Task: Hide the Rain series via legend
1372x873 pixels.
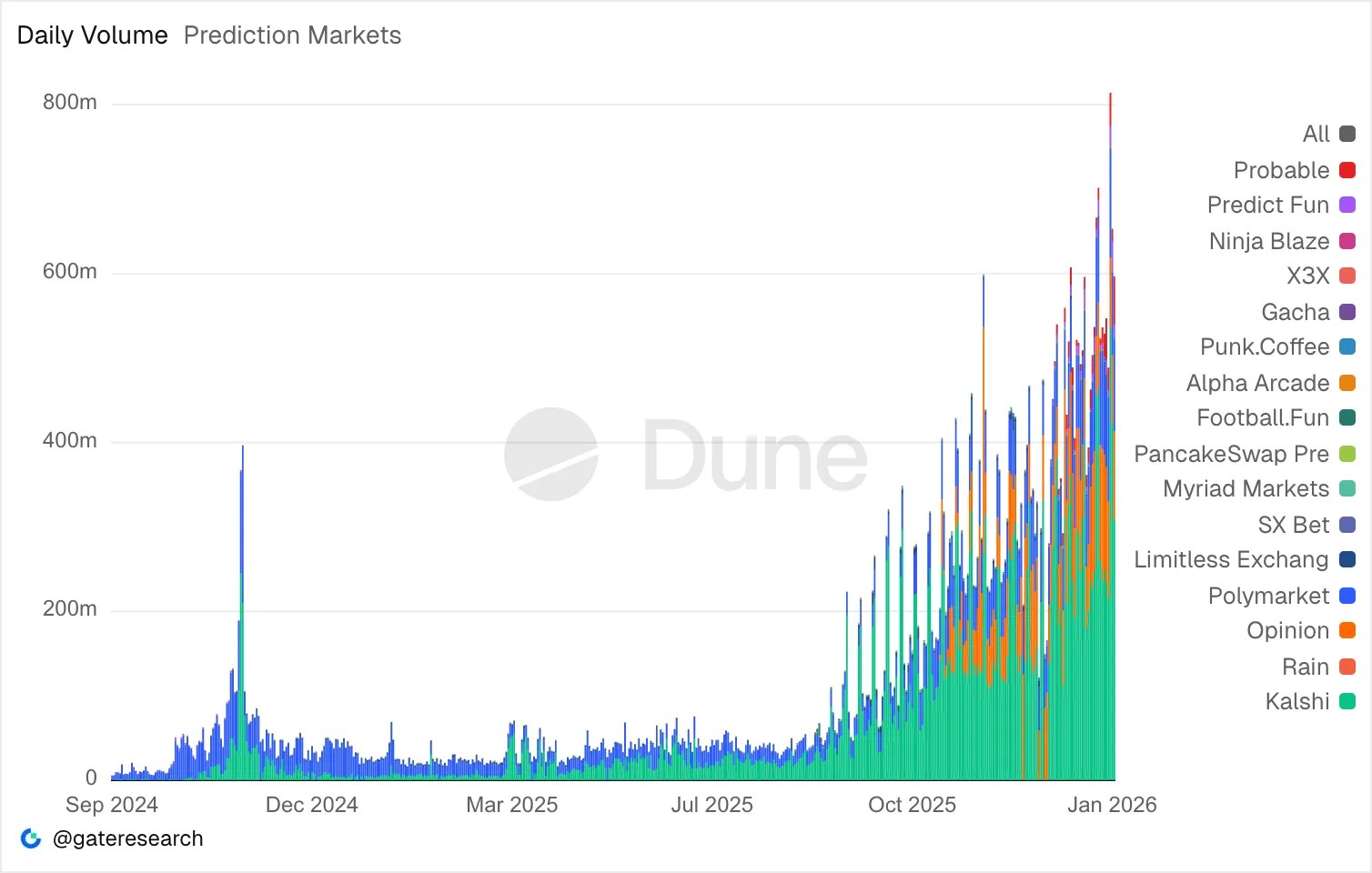Action: 1318,667
